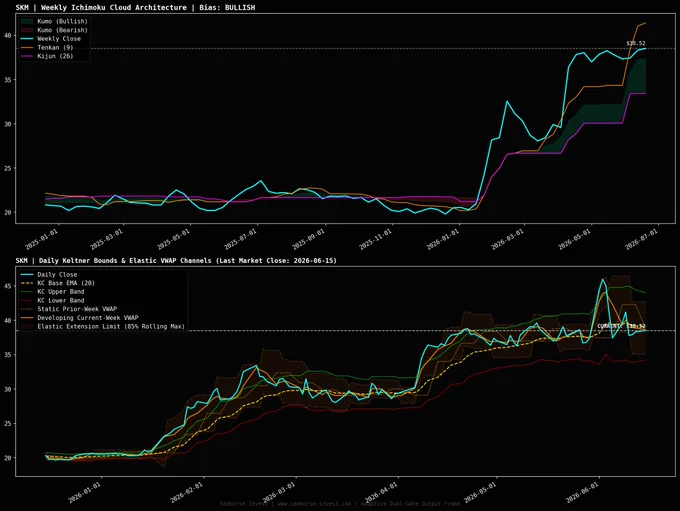Click the 2025-11-01 date label
The image size is (680, 511).
pos(376,239)
